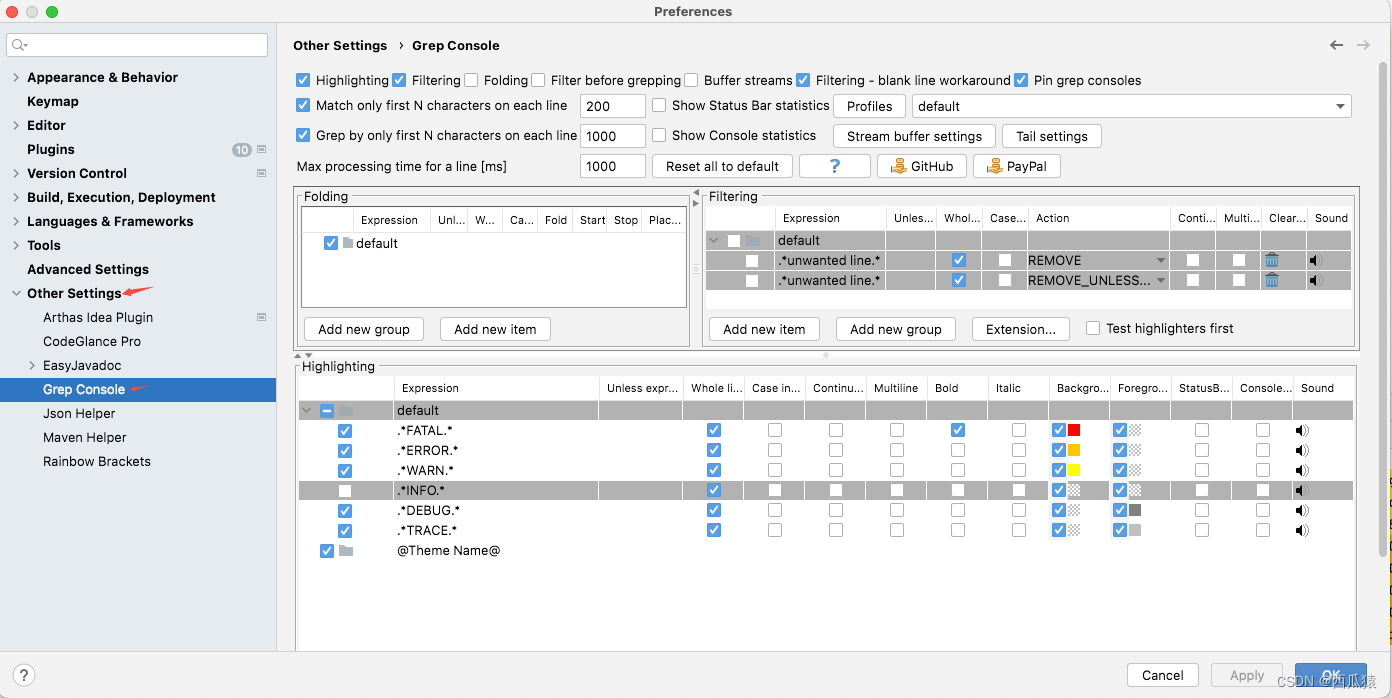
Task: Enable Show Console statistics
Action: 659,135
